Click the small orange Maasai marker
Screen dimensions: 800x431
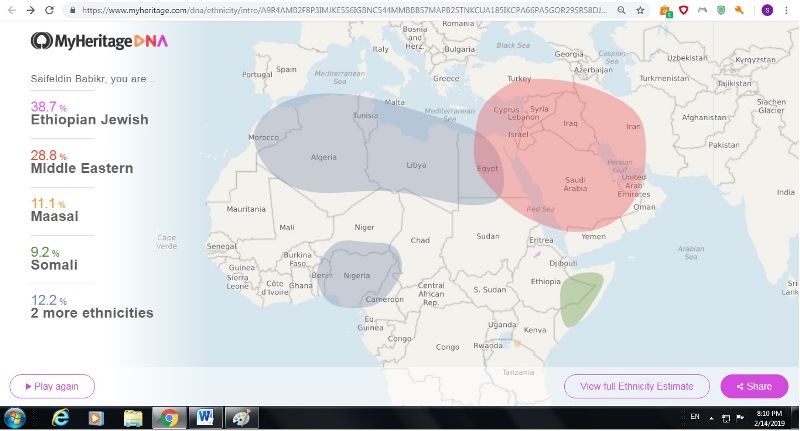point(517,344)
